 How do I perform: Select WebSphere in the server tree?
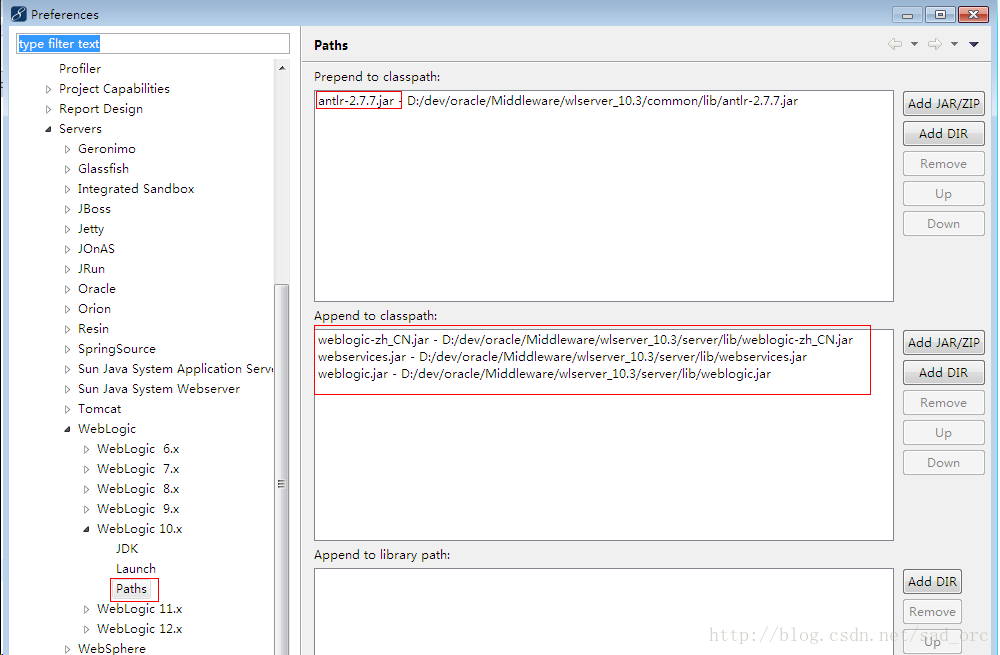pyautogui.click(x=112, y=648)
